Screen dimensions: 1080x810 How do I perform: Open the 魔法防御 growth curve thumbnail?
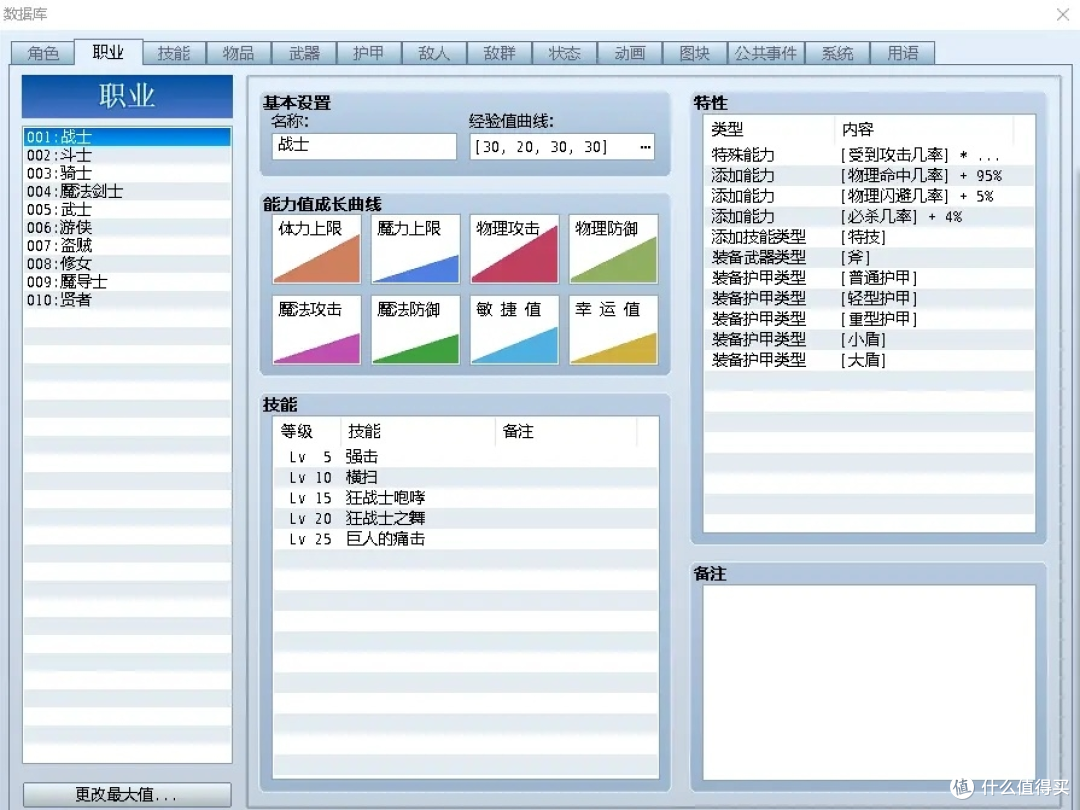coord(415,330)
